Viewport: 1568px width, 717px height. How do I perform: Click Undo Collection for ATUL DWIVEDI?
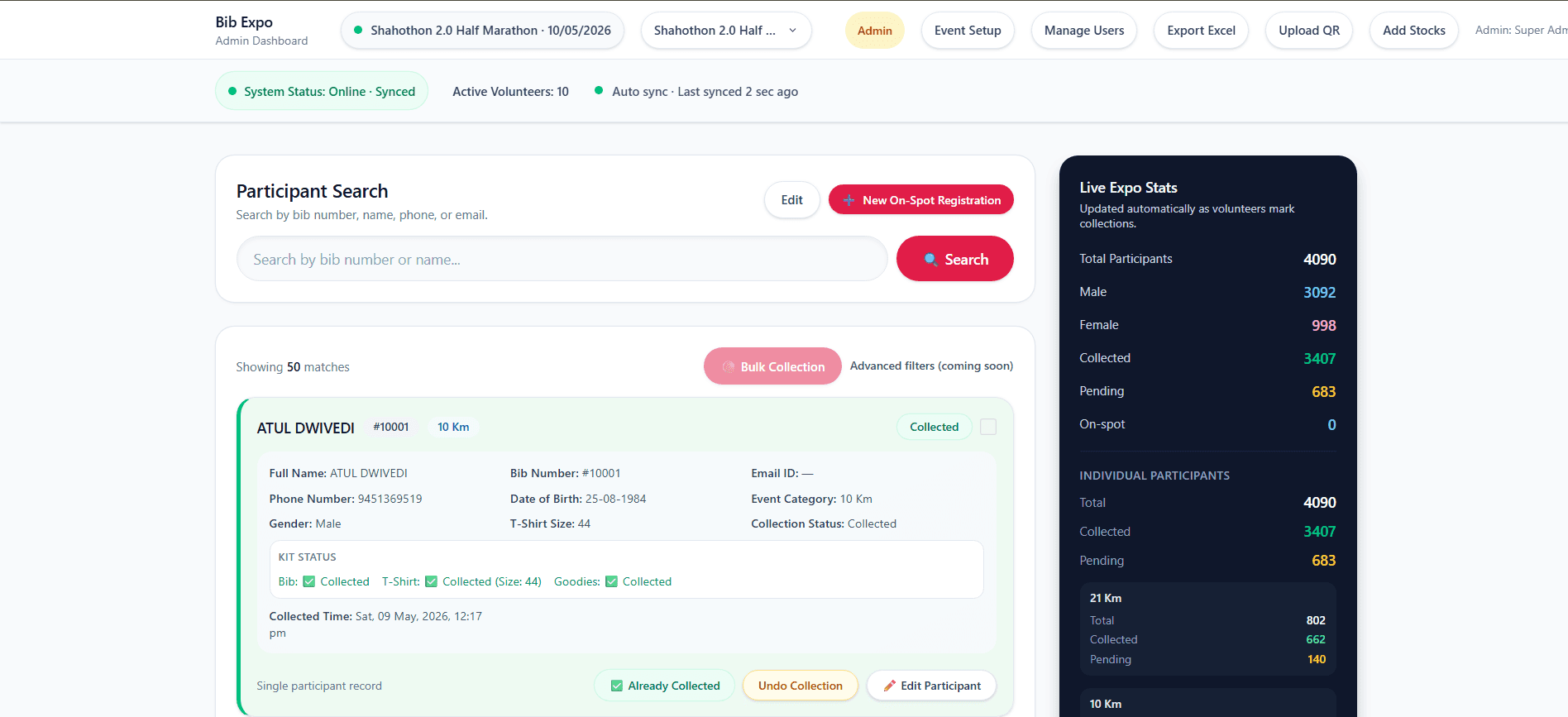click(x=801, y=686)
